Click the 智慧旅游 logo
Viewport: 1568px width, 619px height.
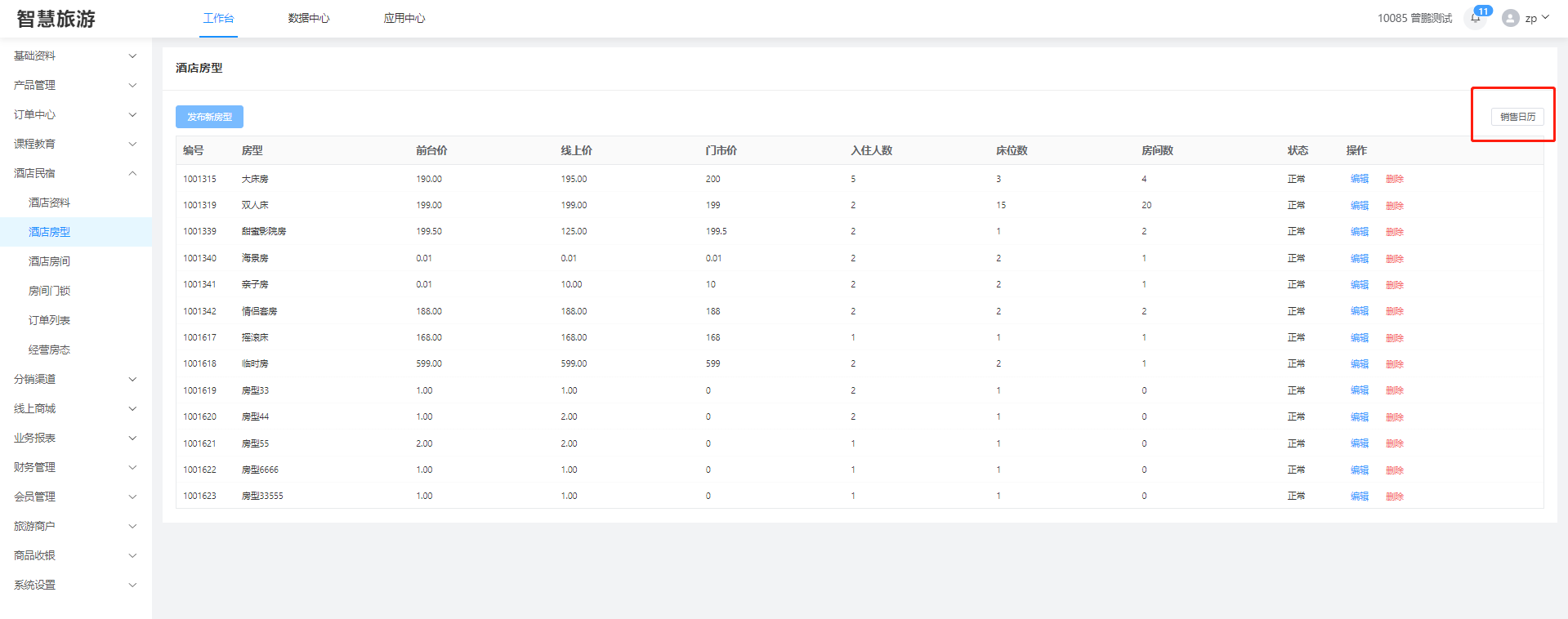click(56, 19)
